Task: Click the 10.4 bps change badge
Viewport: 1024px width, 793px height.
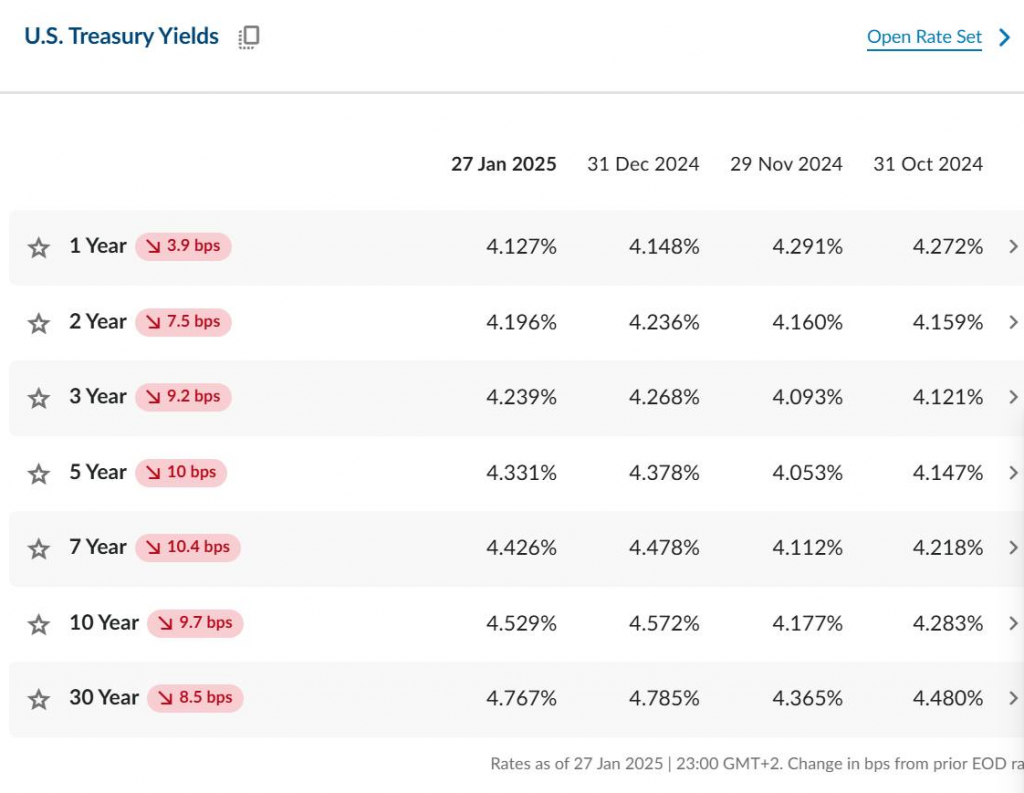Action: tap(188, 547)
